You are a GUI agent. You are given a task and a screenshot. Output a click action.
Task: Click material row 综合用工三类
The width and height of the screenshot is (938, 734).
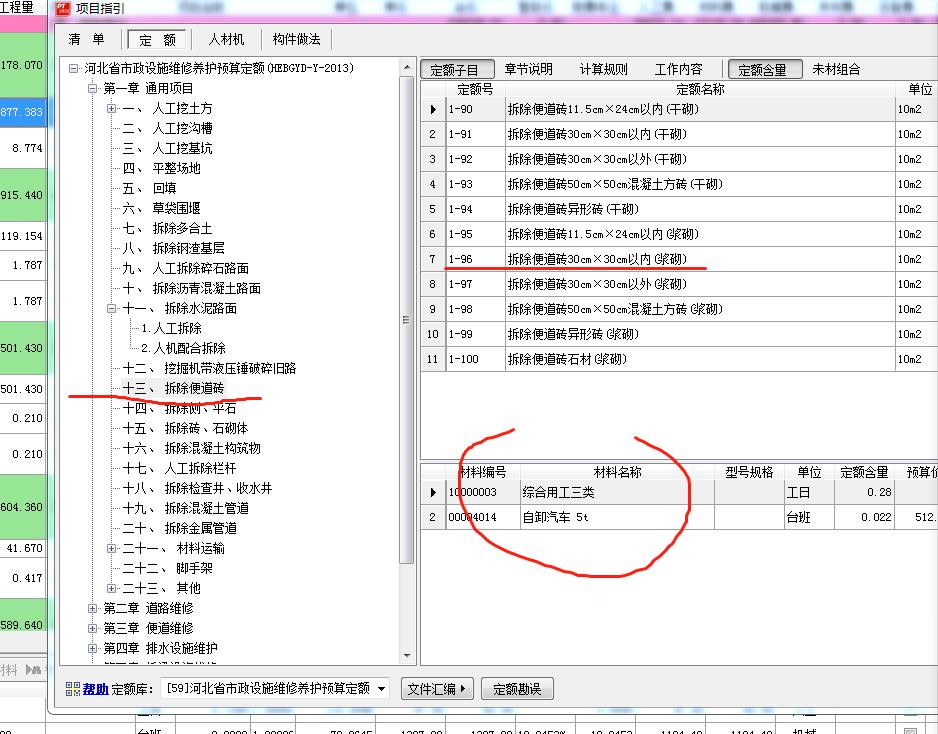pyautogui.click(x=679, y=492)
